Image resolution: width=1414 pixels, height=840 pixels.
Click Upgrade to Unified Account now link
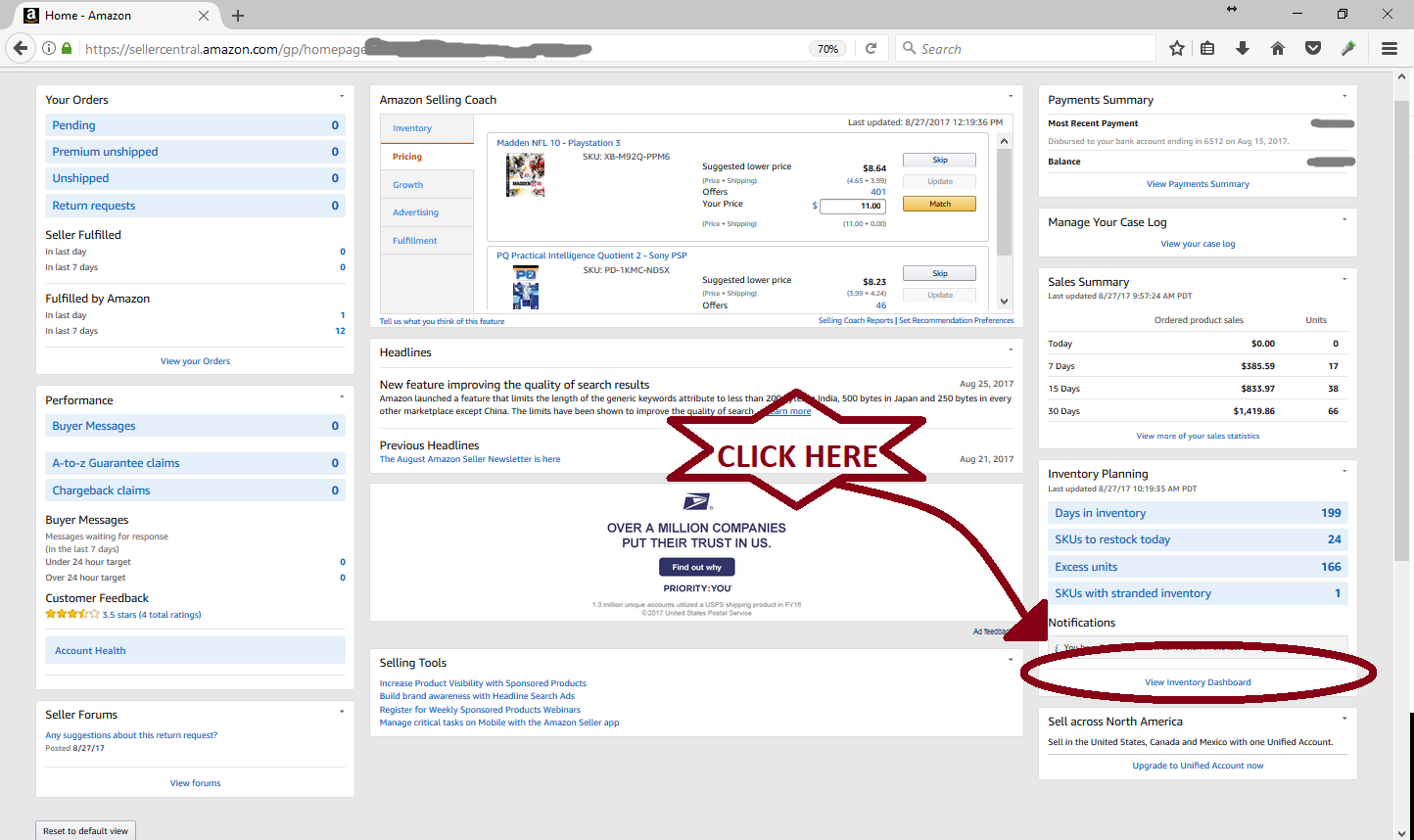click(1198, 766)
